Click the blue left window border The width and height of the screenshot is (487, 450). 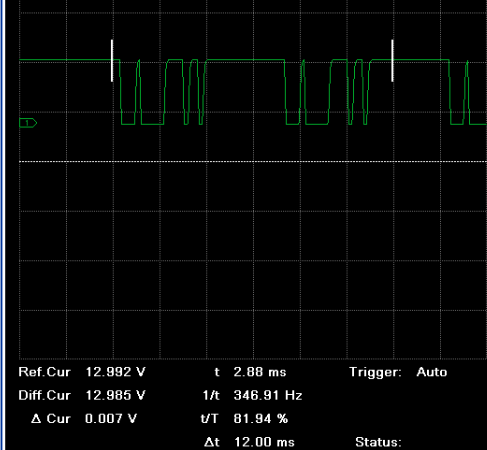coord(3,225)
